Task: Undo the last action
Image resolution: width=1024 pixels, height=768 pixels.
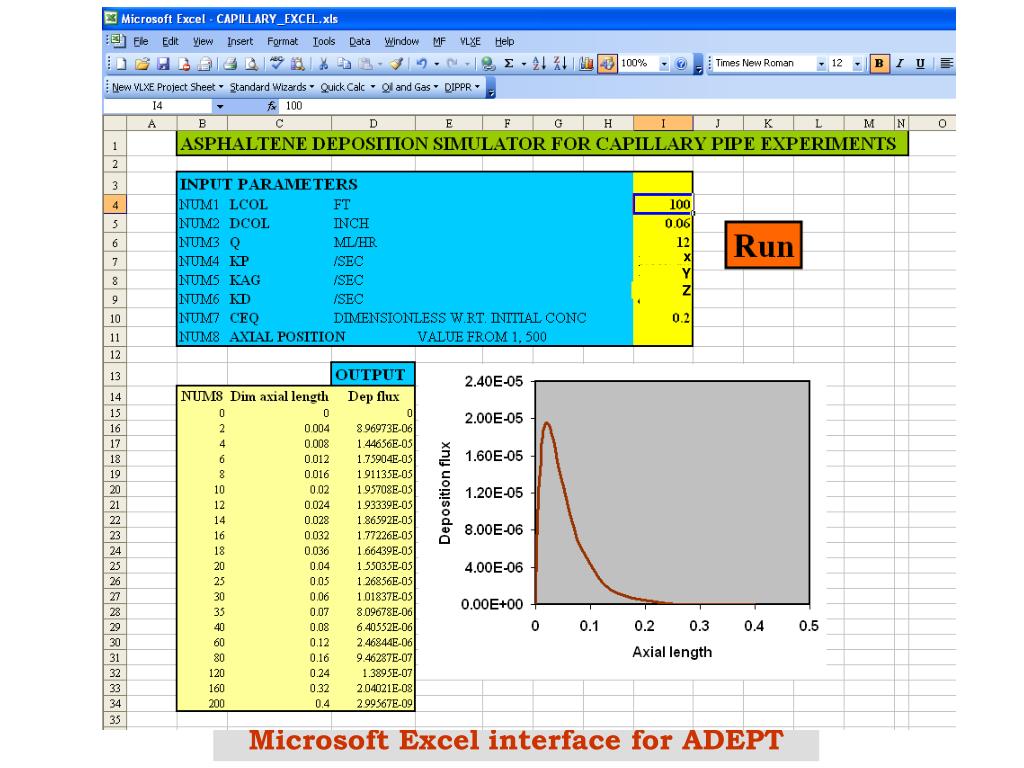Action: pyautogui.click(x=422, y=63)
